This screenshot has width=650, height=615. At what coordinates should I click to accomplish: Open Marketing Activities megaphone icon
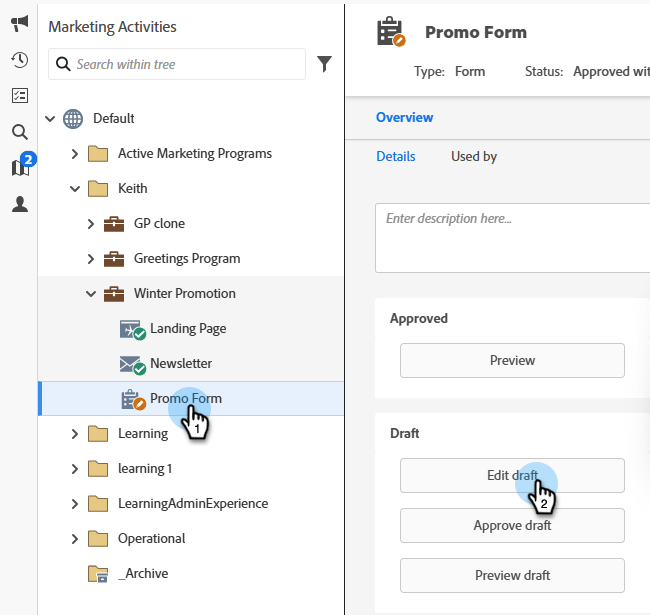tap(19, 24)
